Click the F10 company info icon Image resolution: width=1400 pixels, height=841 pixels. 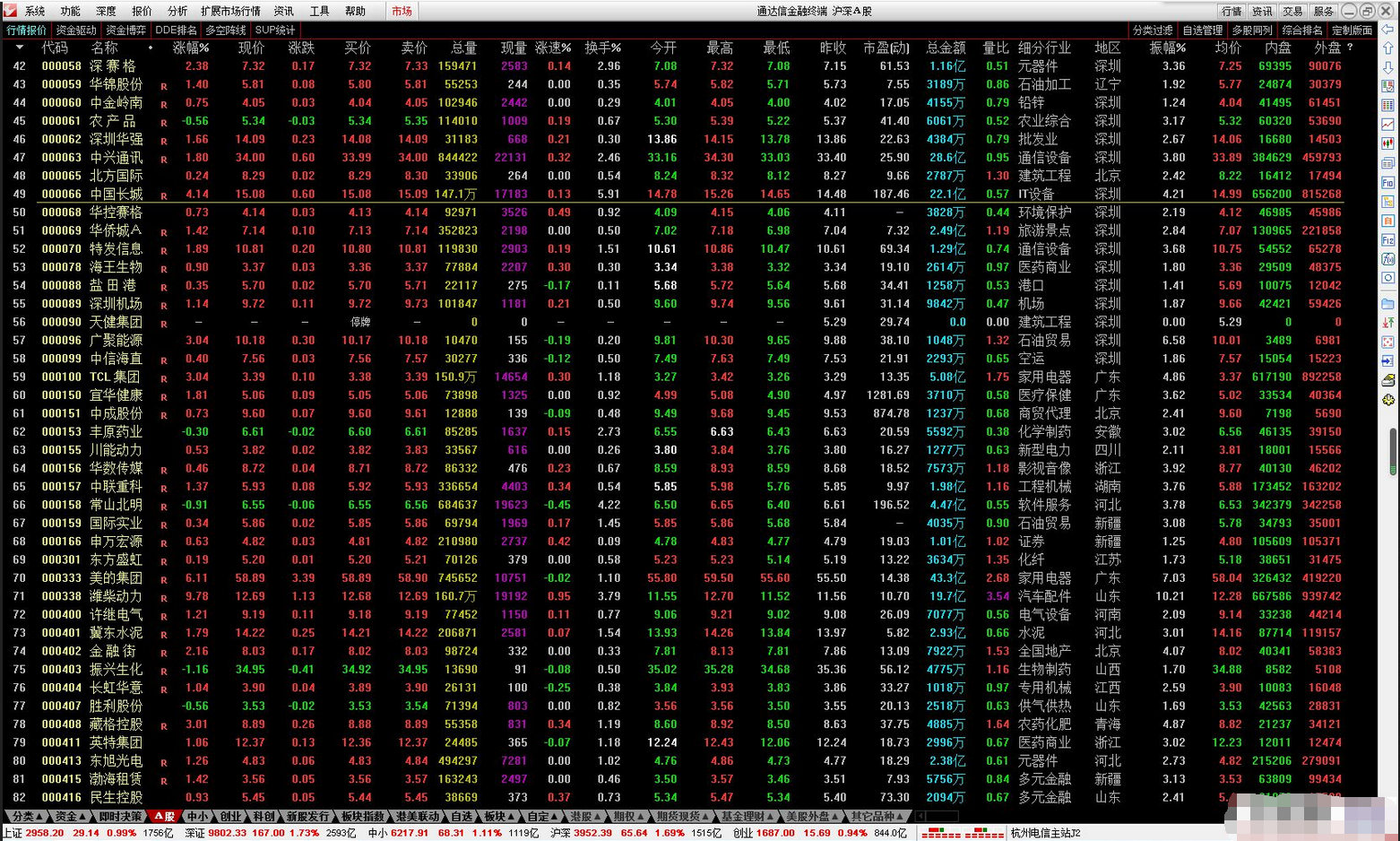pos(1388,183)
